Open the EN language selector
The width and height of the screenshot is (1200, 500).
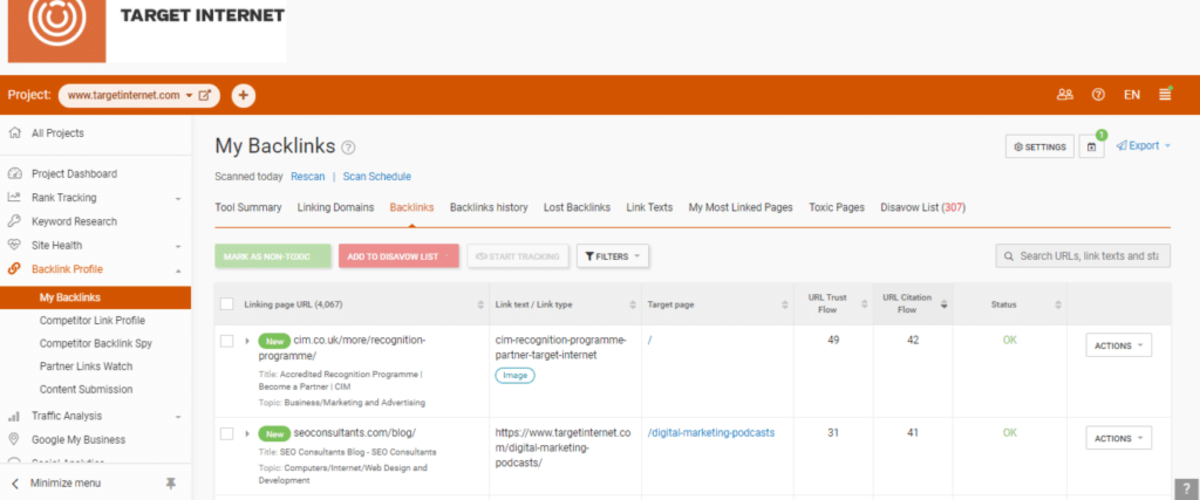(x=1132, y=95)
